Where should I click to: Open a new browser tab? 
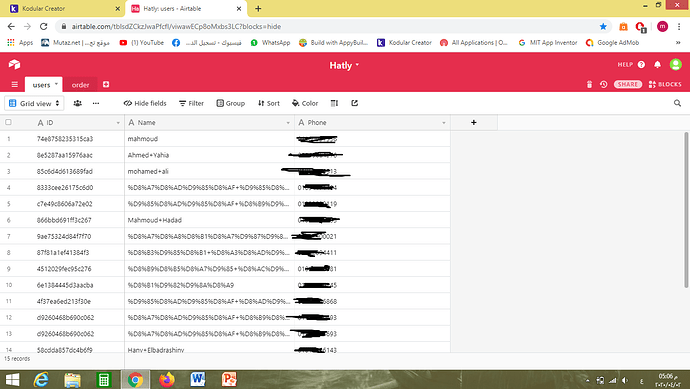[x=258, y=8]
